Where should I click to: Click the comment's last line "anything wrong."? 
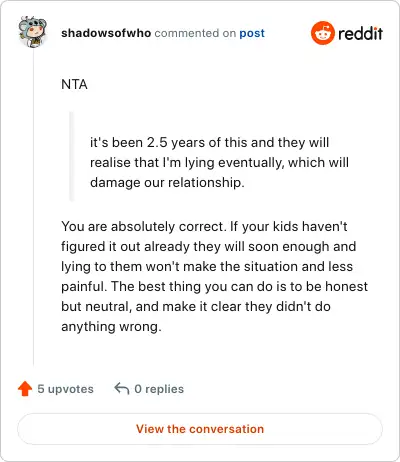pos(111,327)
